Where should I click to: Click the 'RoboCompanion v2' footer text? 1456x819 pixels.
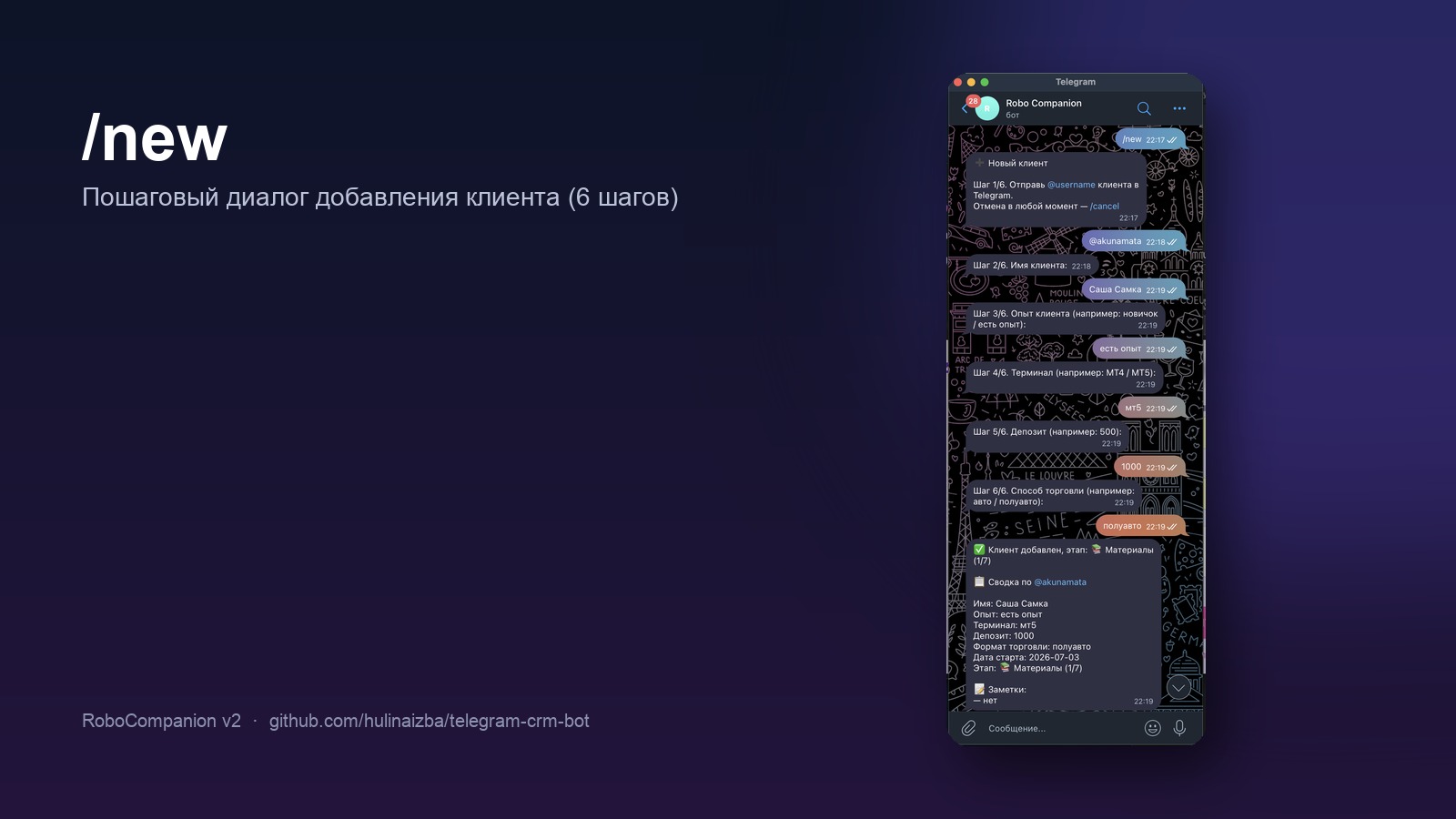(161, 721)
